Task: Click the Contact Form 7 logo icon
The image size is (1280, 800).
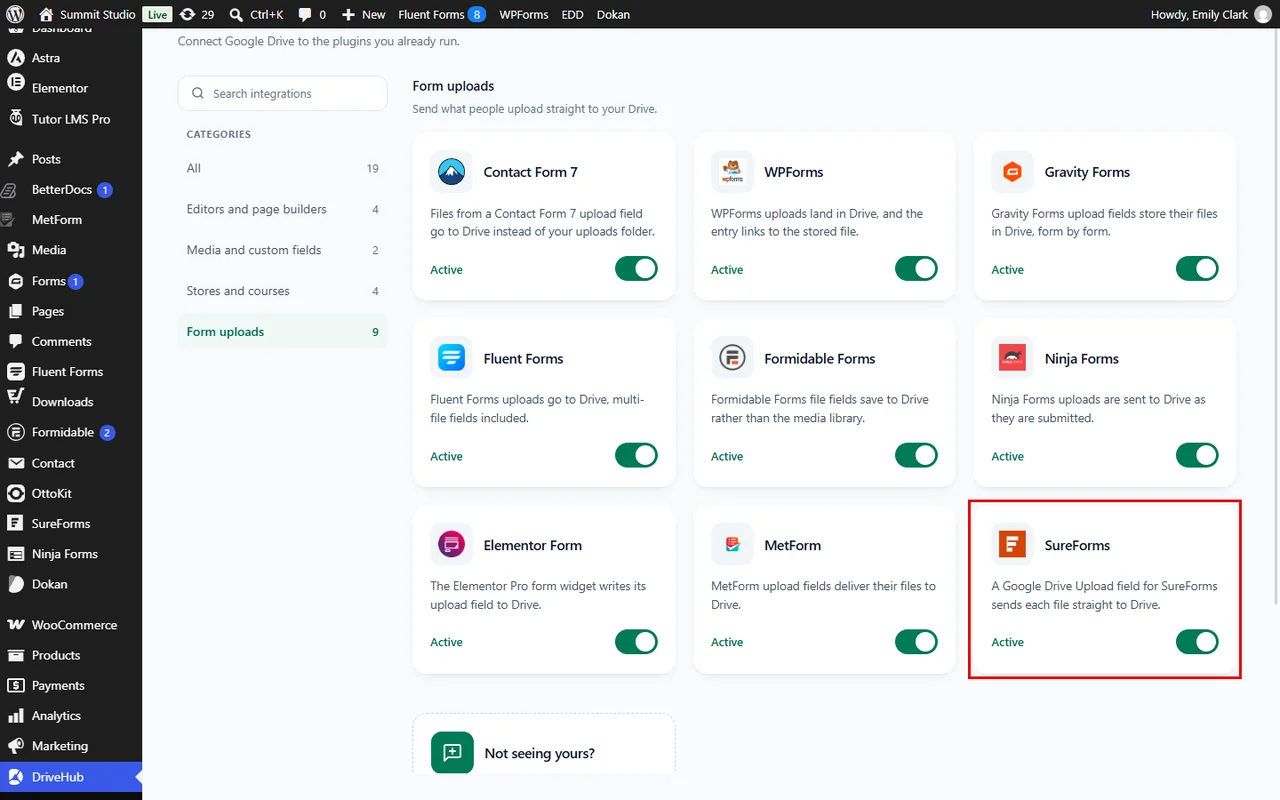Action: 452,172
